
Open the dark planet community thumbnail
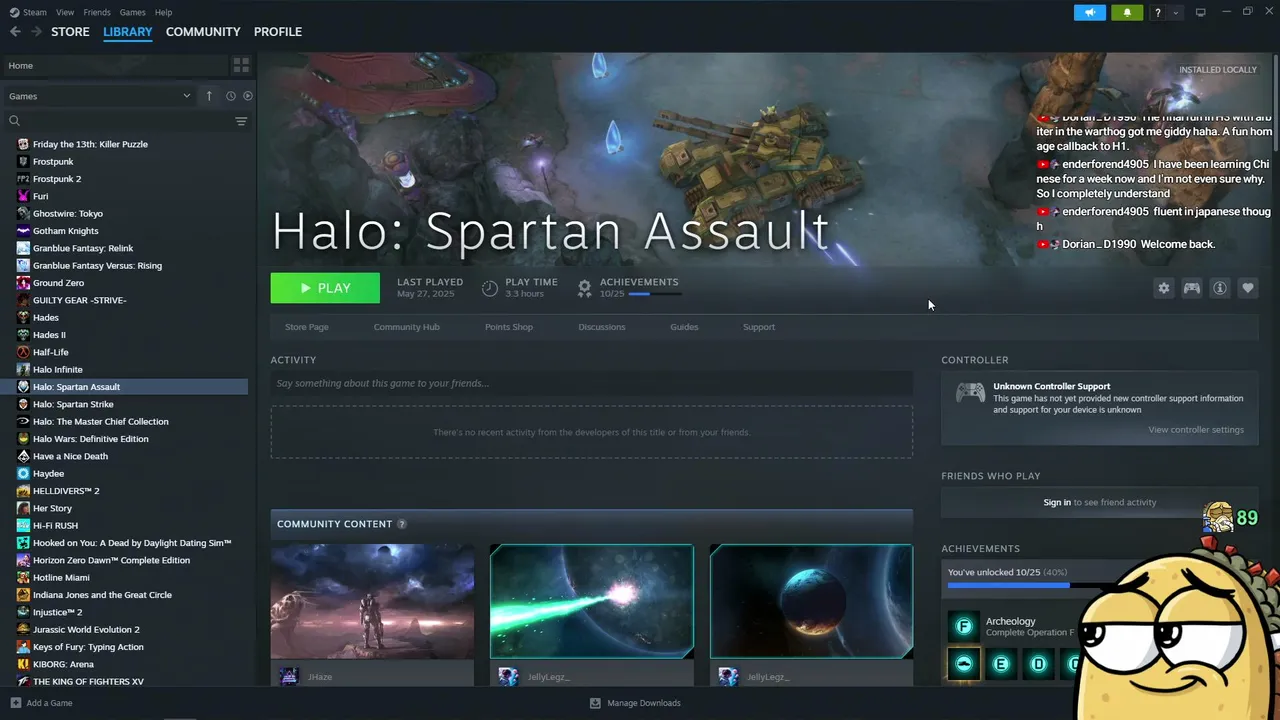coord(811,602)
